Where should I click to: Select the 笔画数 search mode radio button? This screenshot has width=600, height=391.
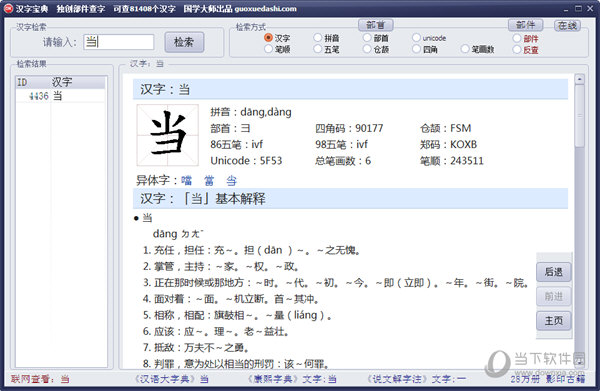point(465,49)
